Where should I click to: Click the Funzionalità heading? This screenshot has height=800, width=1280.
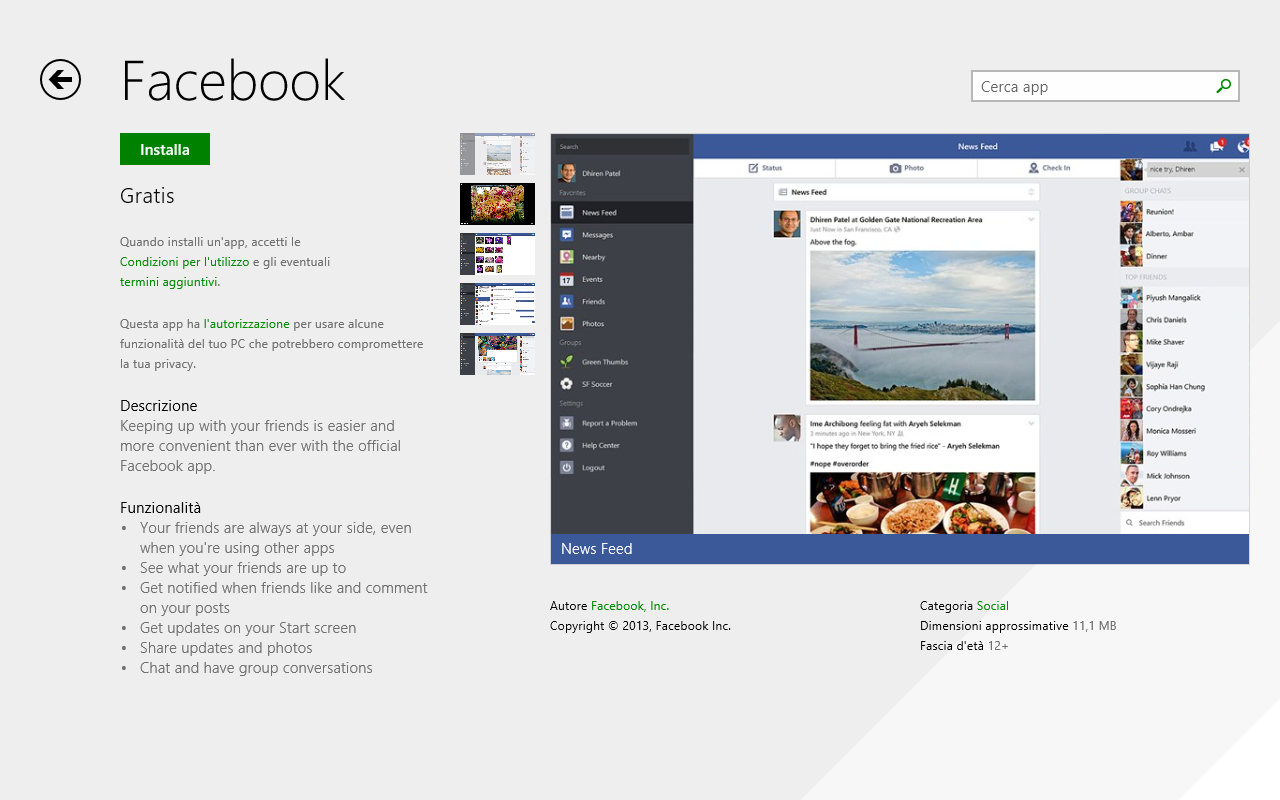pyautogui.click(x=161, y=507)
